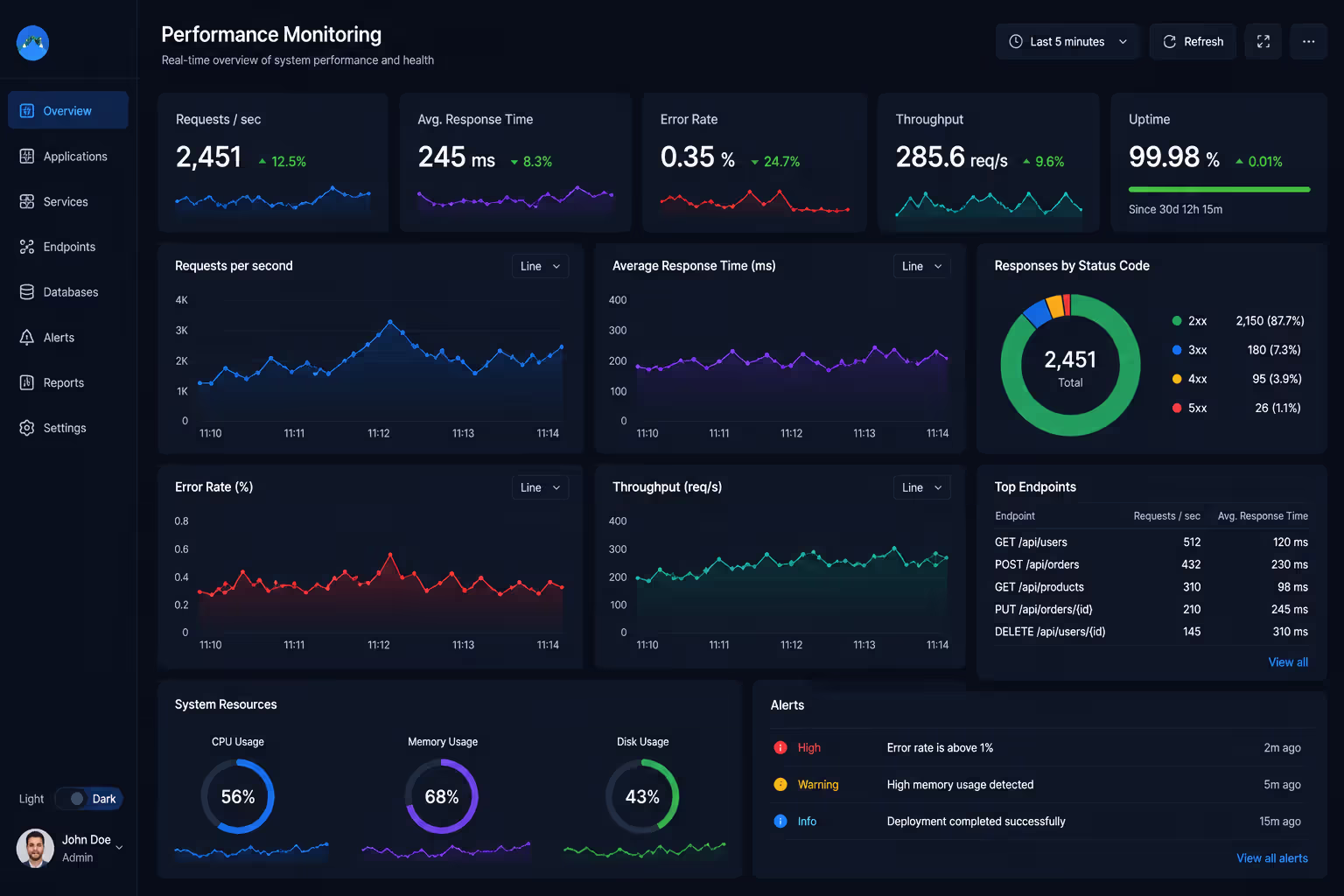Image resolution: width=1344 pixels, height=896 pixels.
Task: Click the green Uptime progress bar
Action: pyautogui.click(x=1219, y=189)
